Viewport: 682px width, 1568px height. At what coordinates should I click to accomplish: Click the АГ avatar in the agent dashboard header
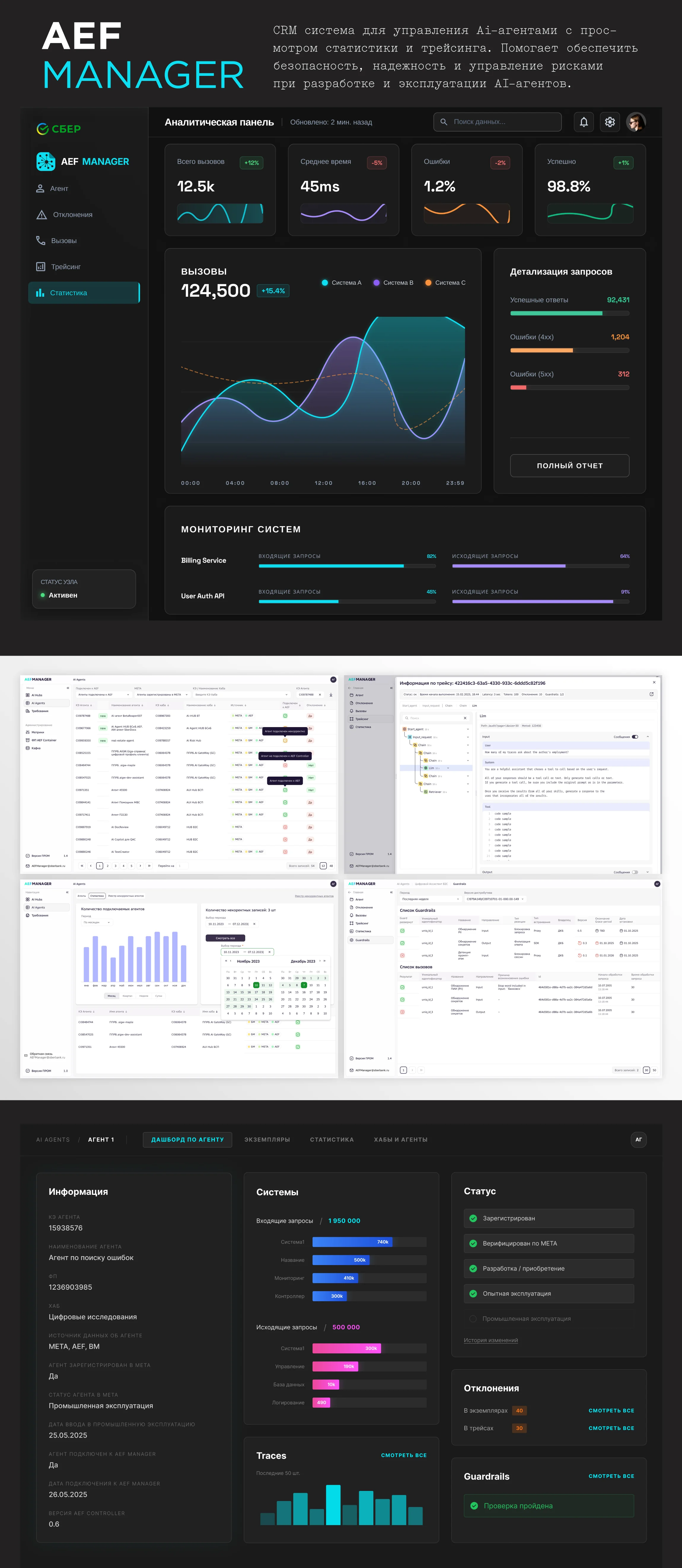click(x=639, y=1139)
